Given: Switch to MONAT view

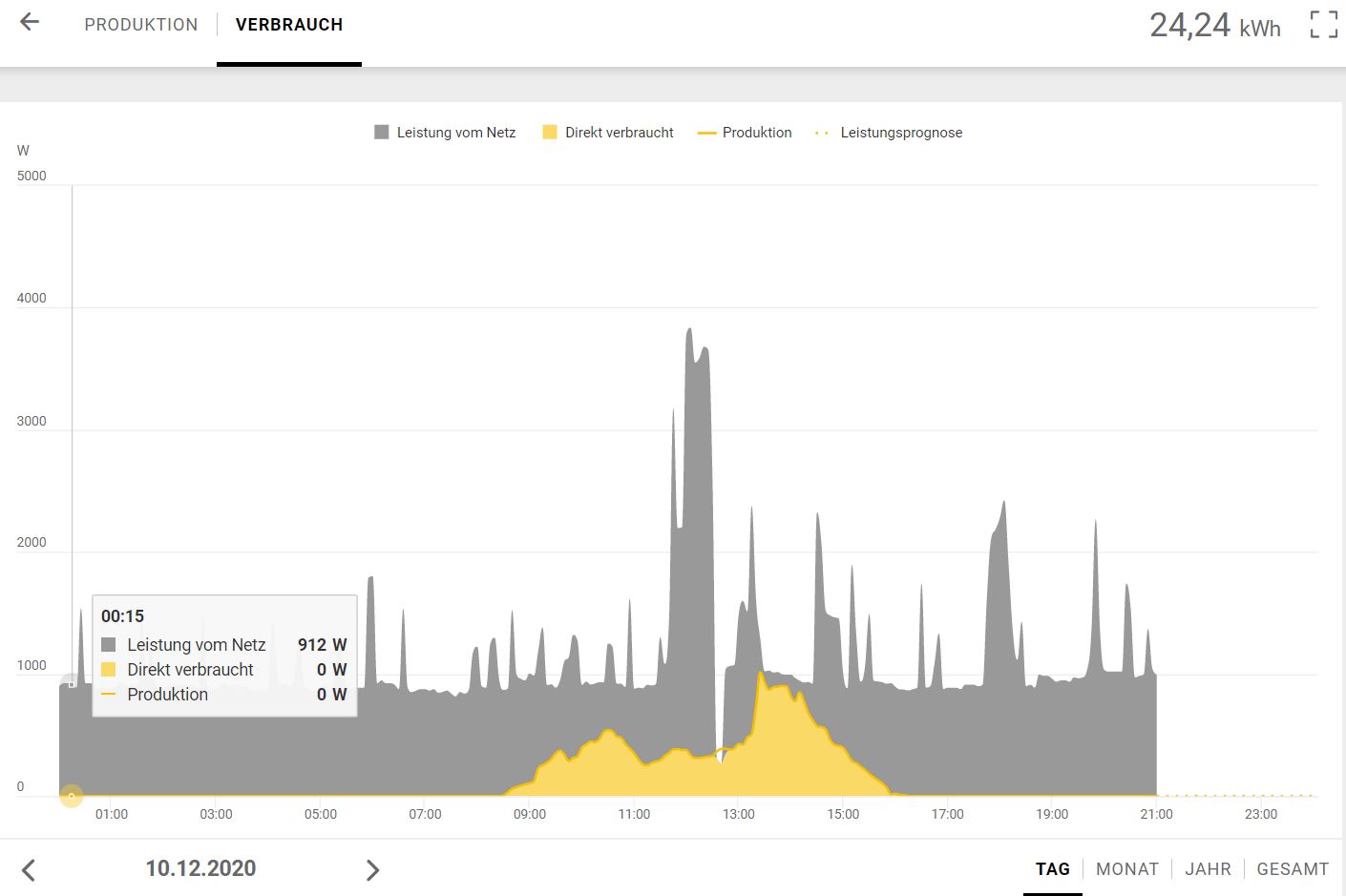Looking at the screenshot, I should 1127,869.
